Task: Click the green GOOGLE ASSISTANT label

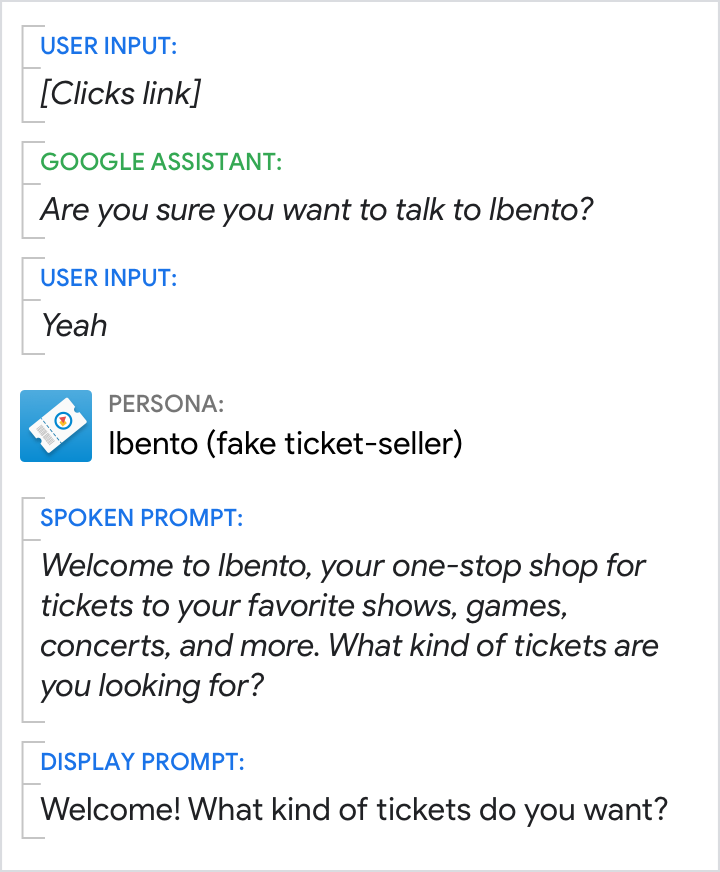Action: pyautogui.click(x=161, y=162)
